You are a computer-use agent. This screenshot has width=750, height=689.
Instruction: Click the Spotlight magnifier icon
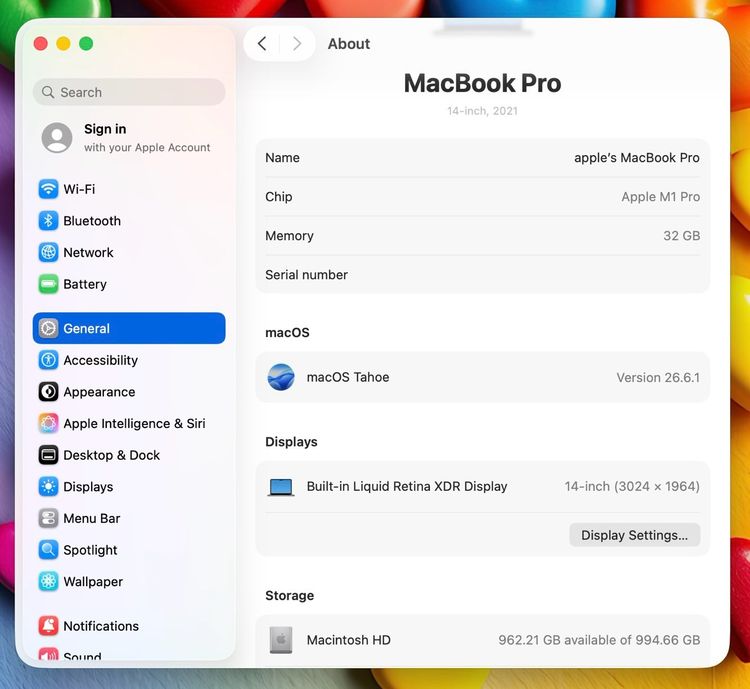[48, 550]
